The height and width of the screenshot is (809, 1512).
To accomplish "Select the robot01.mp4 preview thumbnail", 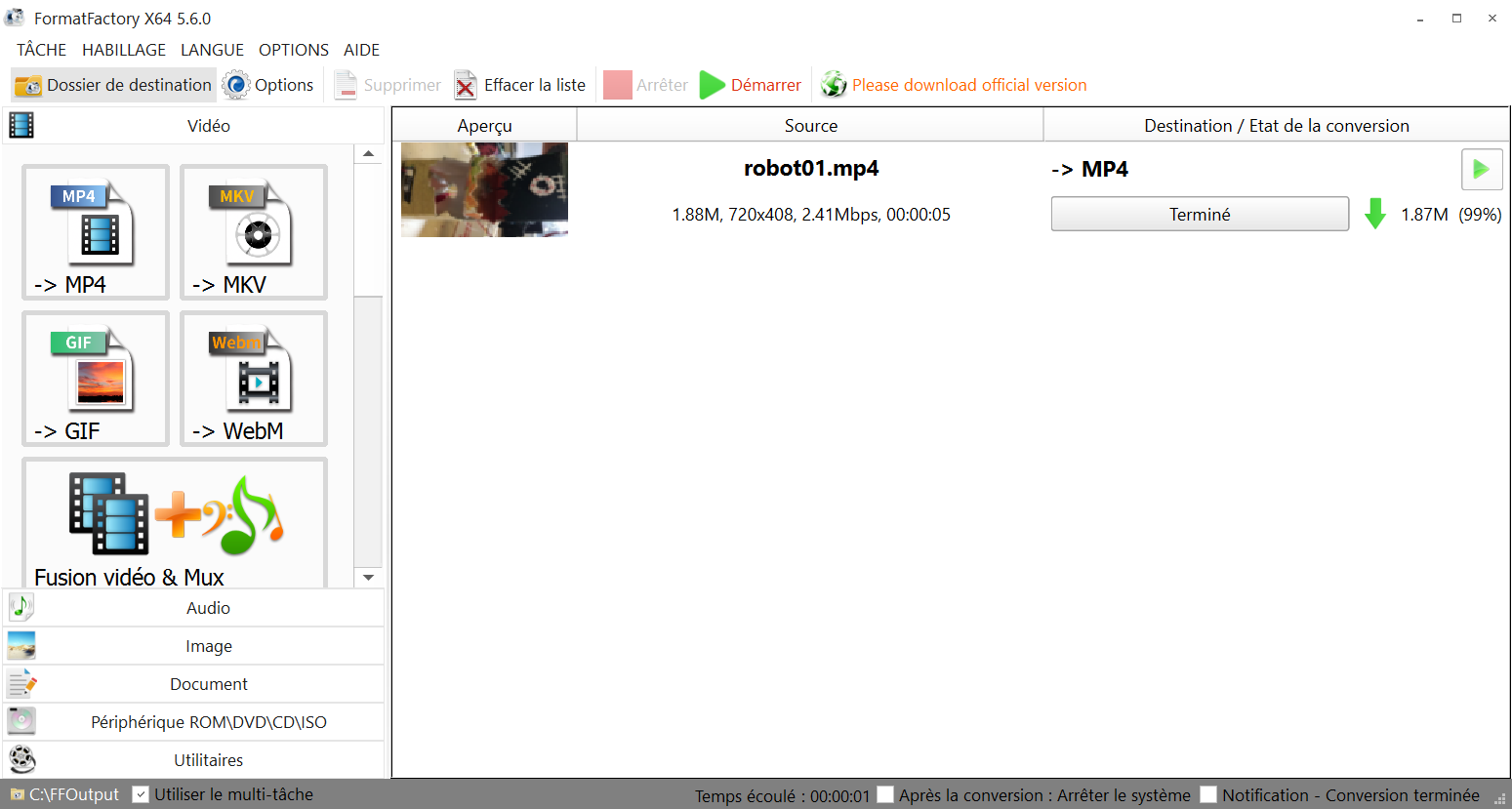I will (484, 189).
